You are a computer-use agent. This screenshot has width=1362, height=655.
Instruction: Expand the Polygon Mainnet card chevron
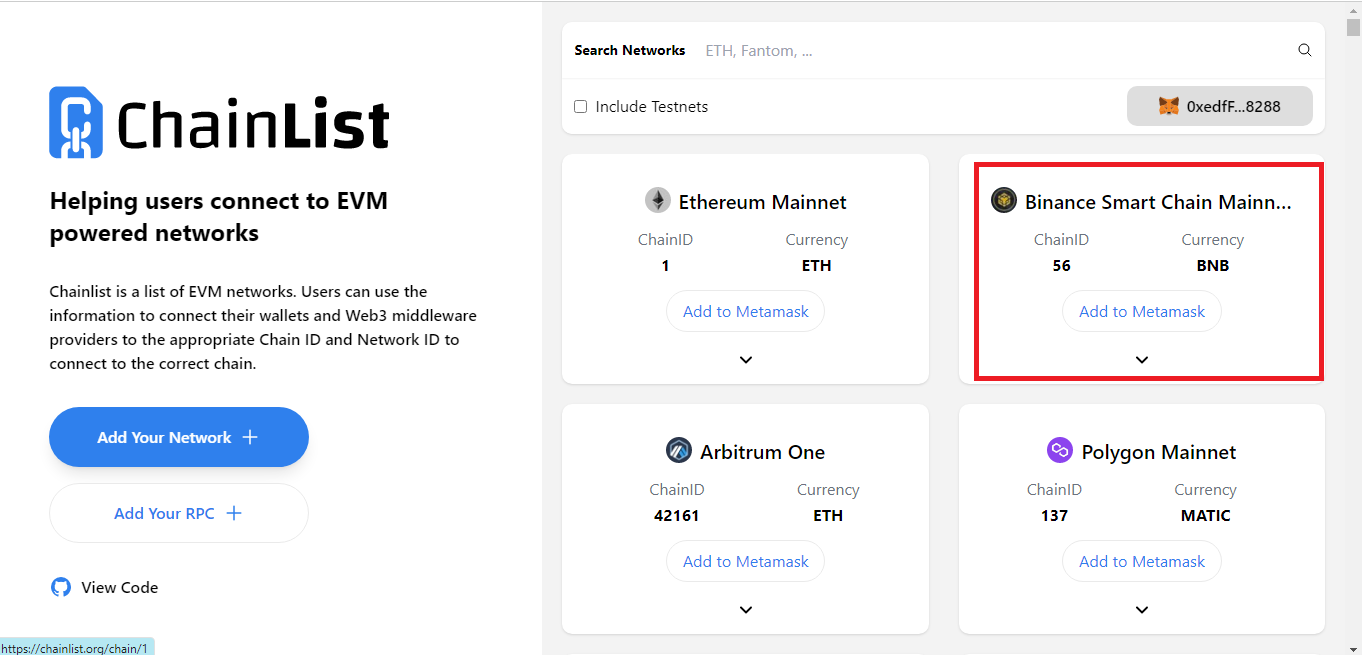1142,610
